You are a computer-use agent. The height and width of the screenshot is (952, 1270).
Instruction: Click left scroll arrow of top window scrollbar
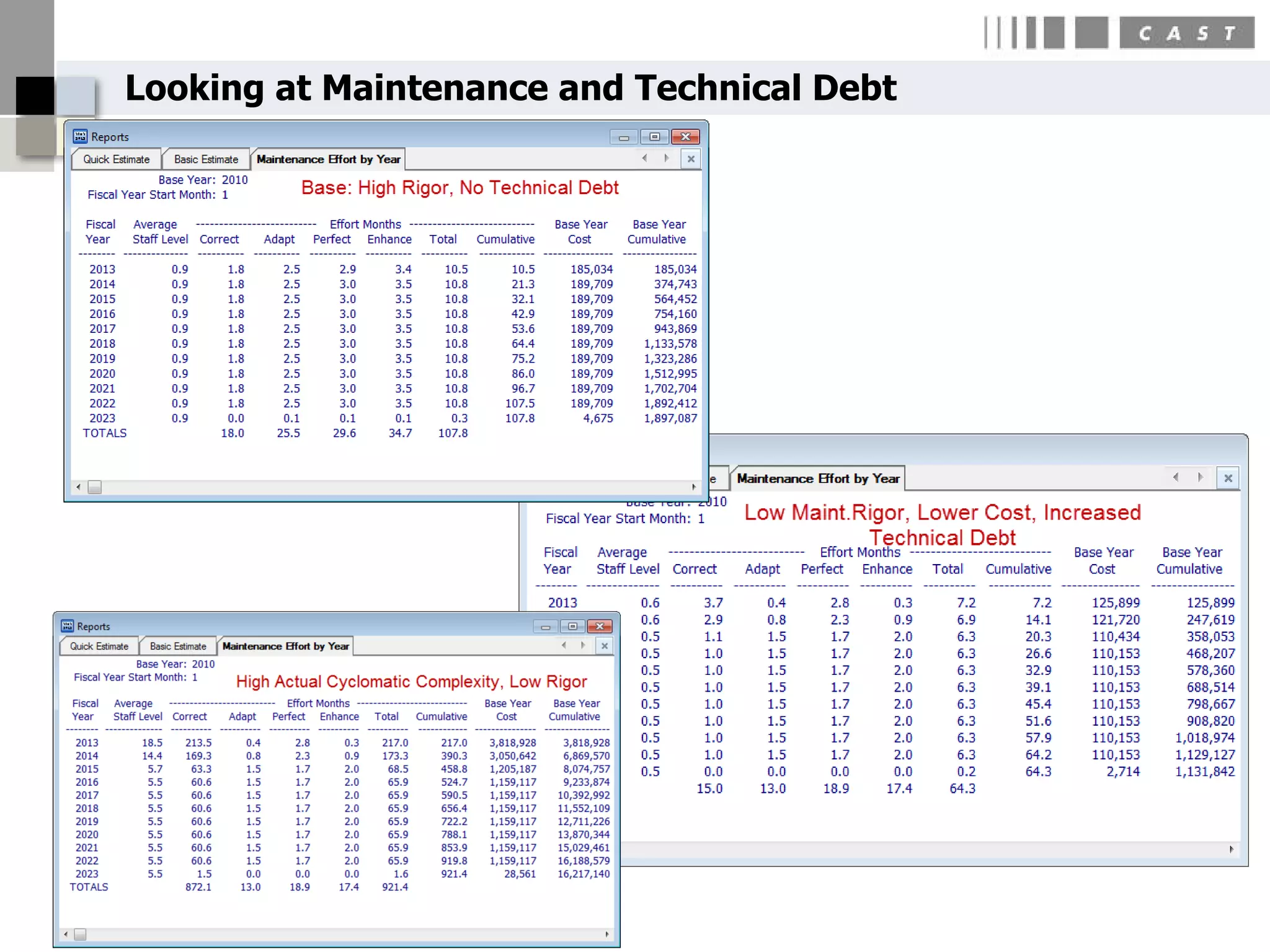pos(78,487)
